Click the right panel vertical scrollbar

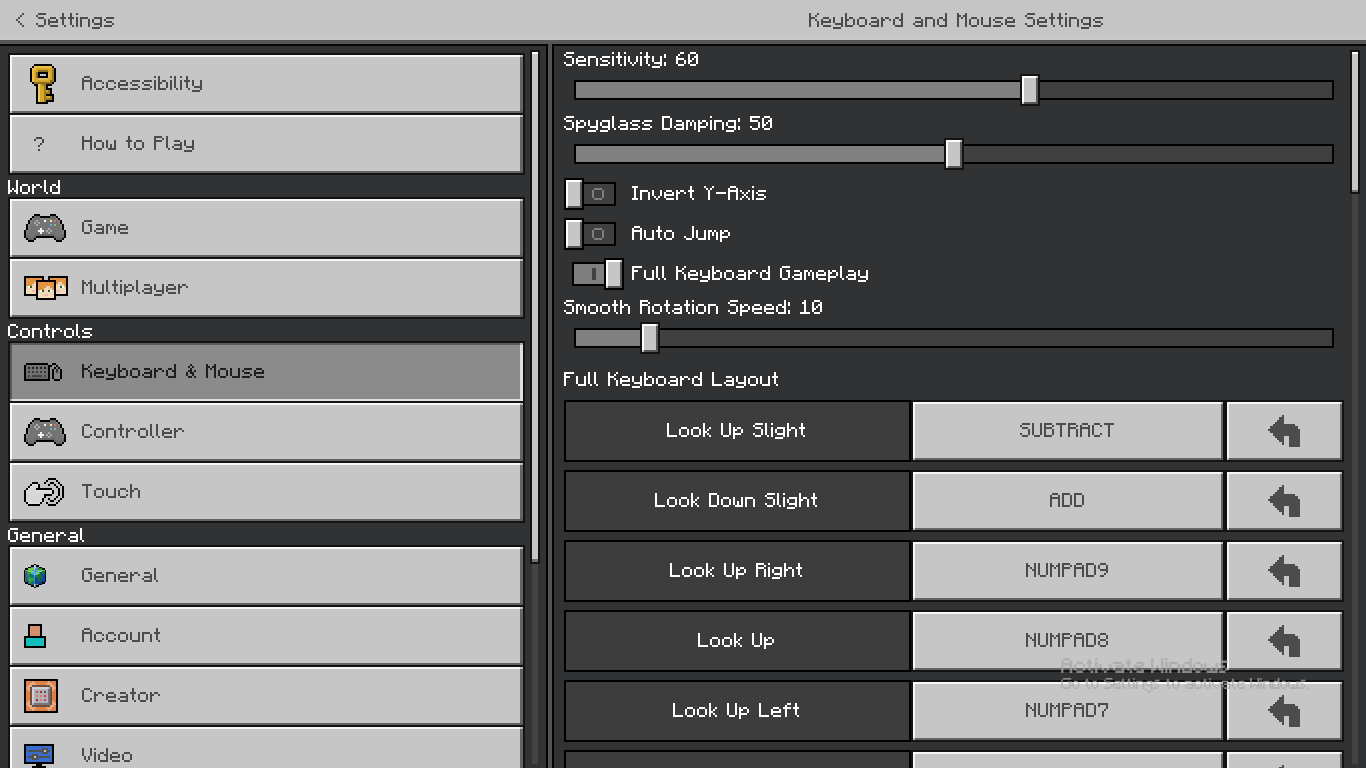point(1355,120)
